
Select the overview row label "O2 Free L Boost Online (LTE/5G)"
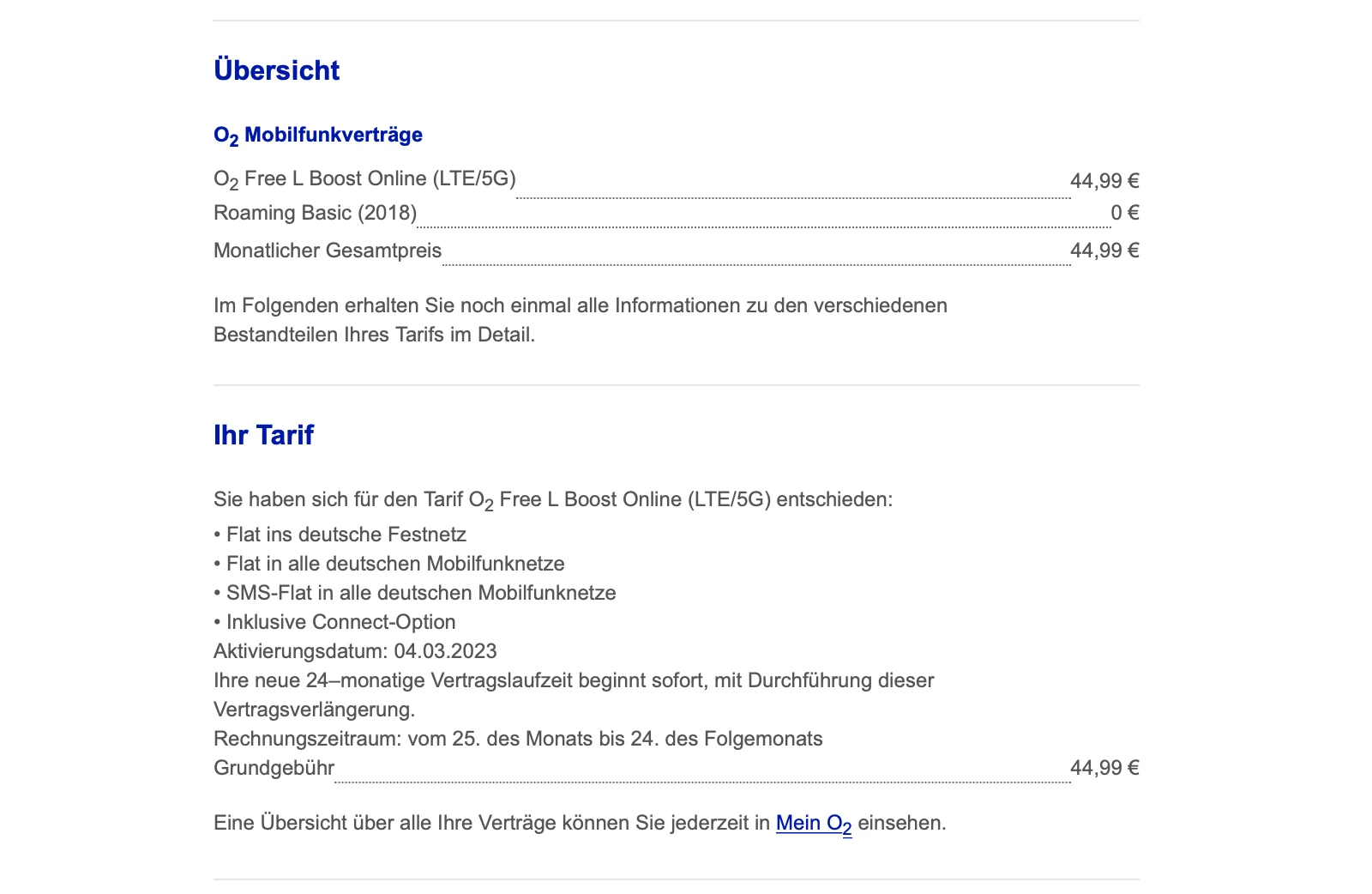coord(364,179)
